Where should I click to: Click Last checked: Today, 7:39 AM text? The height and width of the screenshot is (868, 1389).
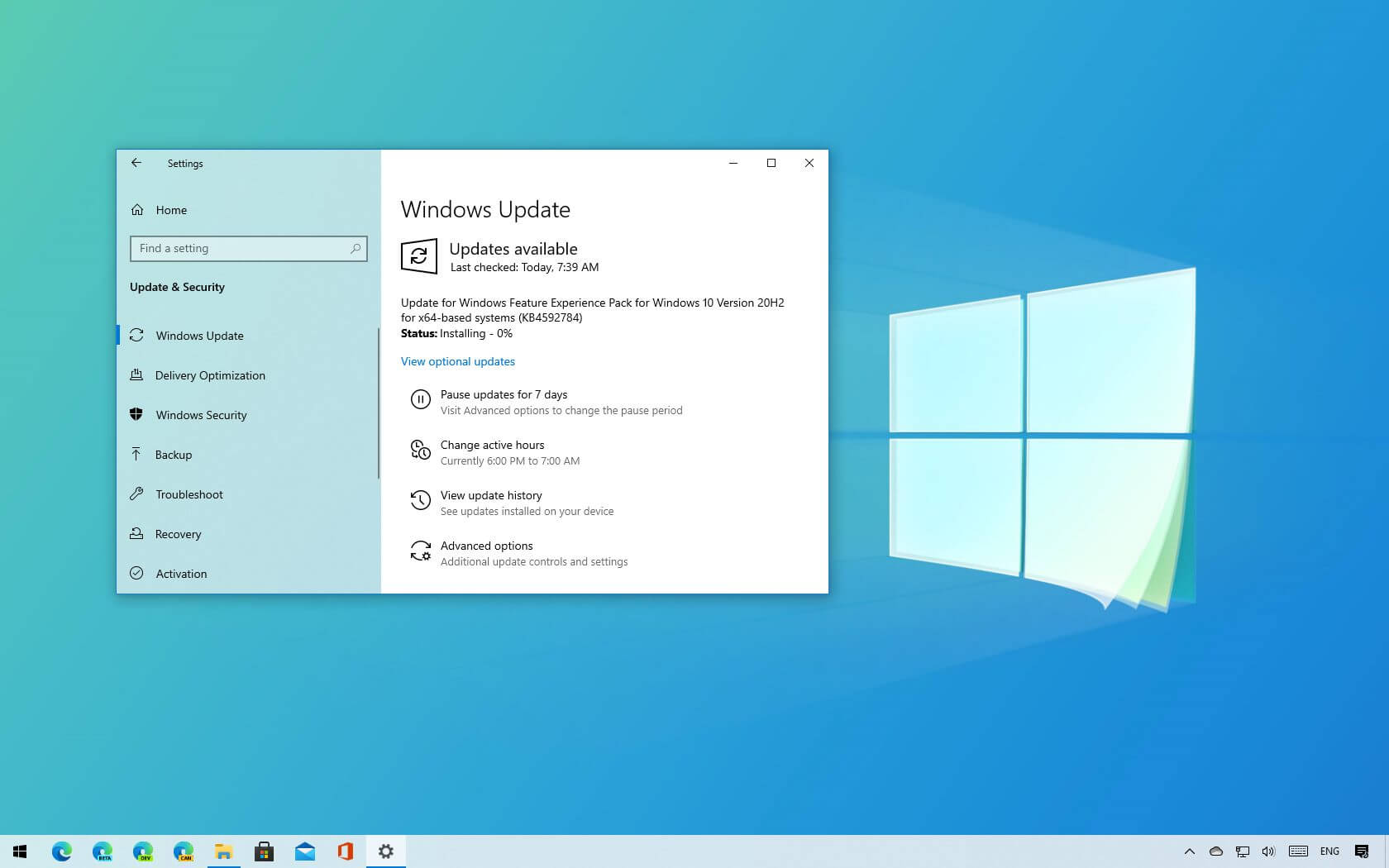point(524,267)
